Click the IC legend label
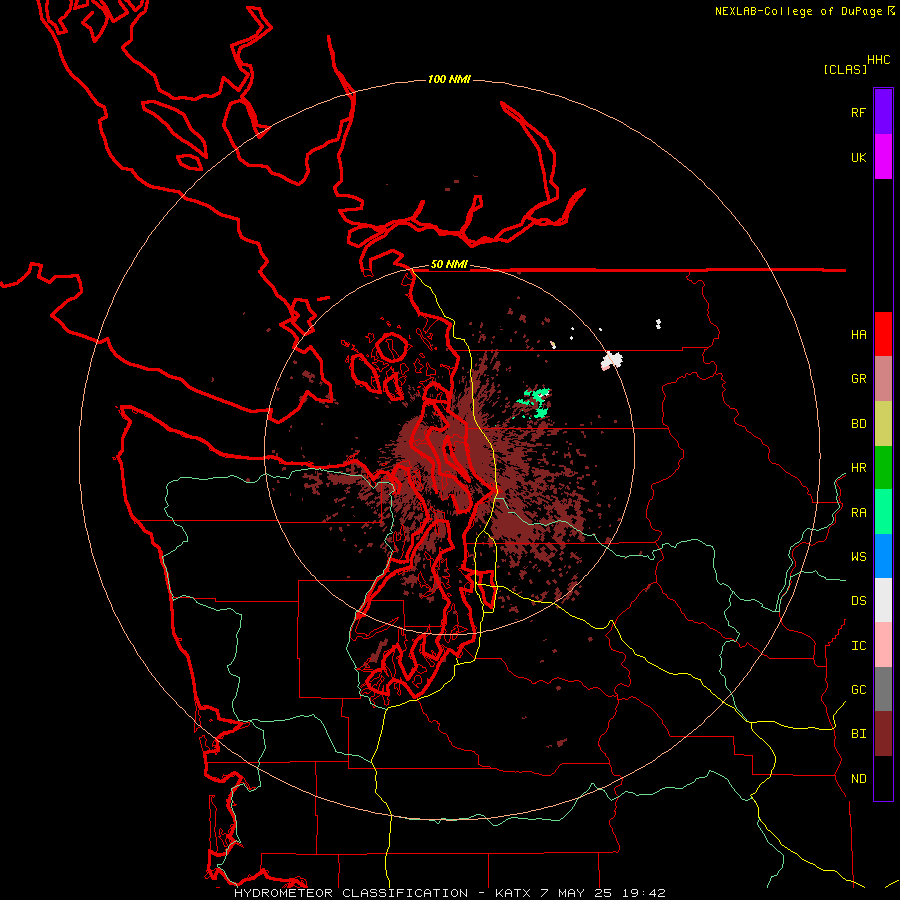Image resolution: width=900 pixels, height=900 pixels. pyautogui.click(x=858, y=646)
